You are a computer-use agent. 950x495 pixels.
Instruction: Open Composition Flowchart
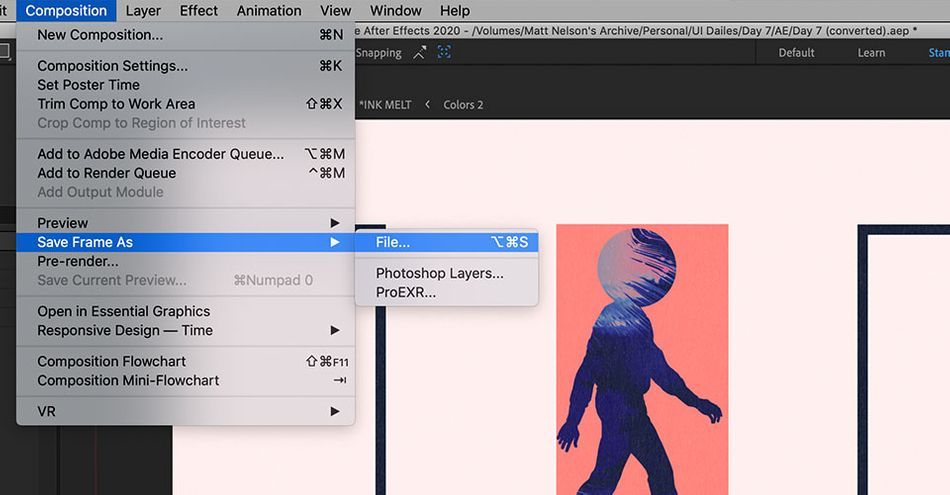click(x=185, y=361)
